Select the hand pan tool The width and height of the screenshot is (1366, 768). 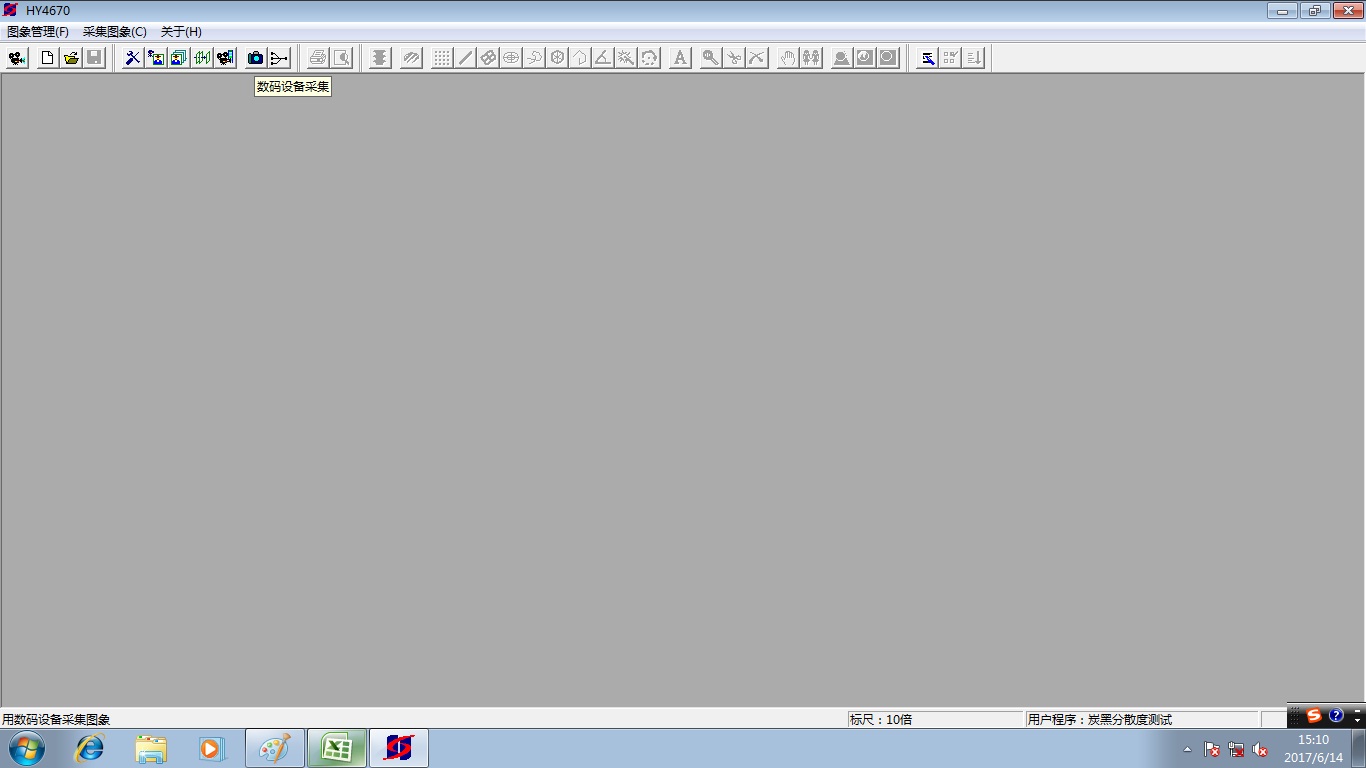coord(788,58)
